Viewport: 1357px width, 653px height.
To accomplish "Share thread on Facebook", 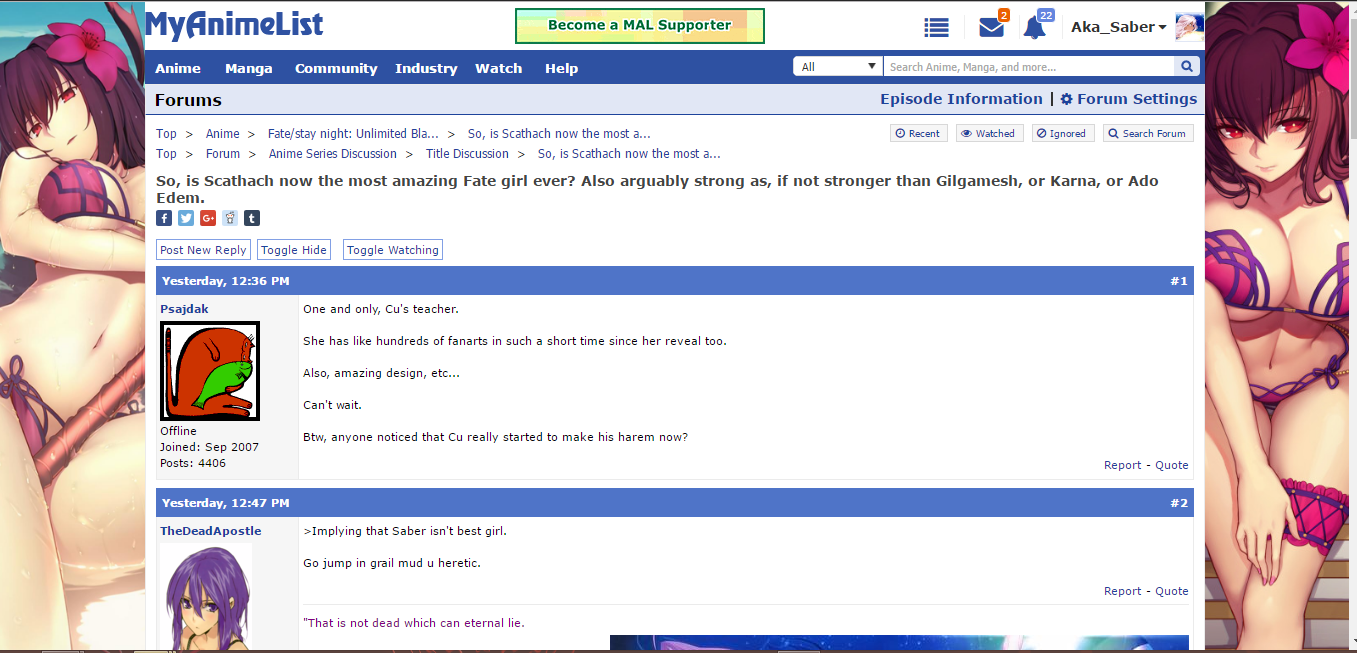I will point(164,218).
